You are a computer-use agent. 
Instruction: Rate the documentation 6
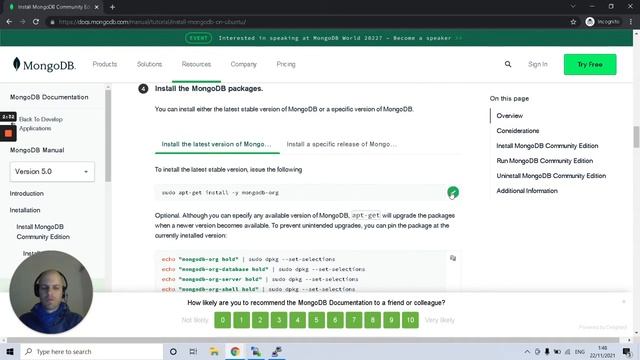335,320
